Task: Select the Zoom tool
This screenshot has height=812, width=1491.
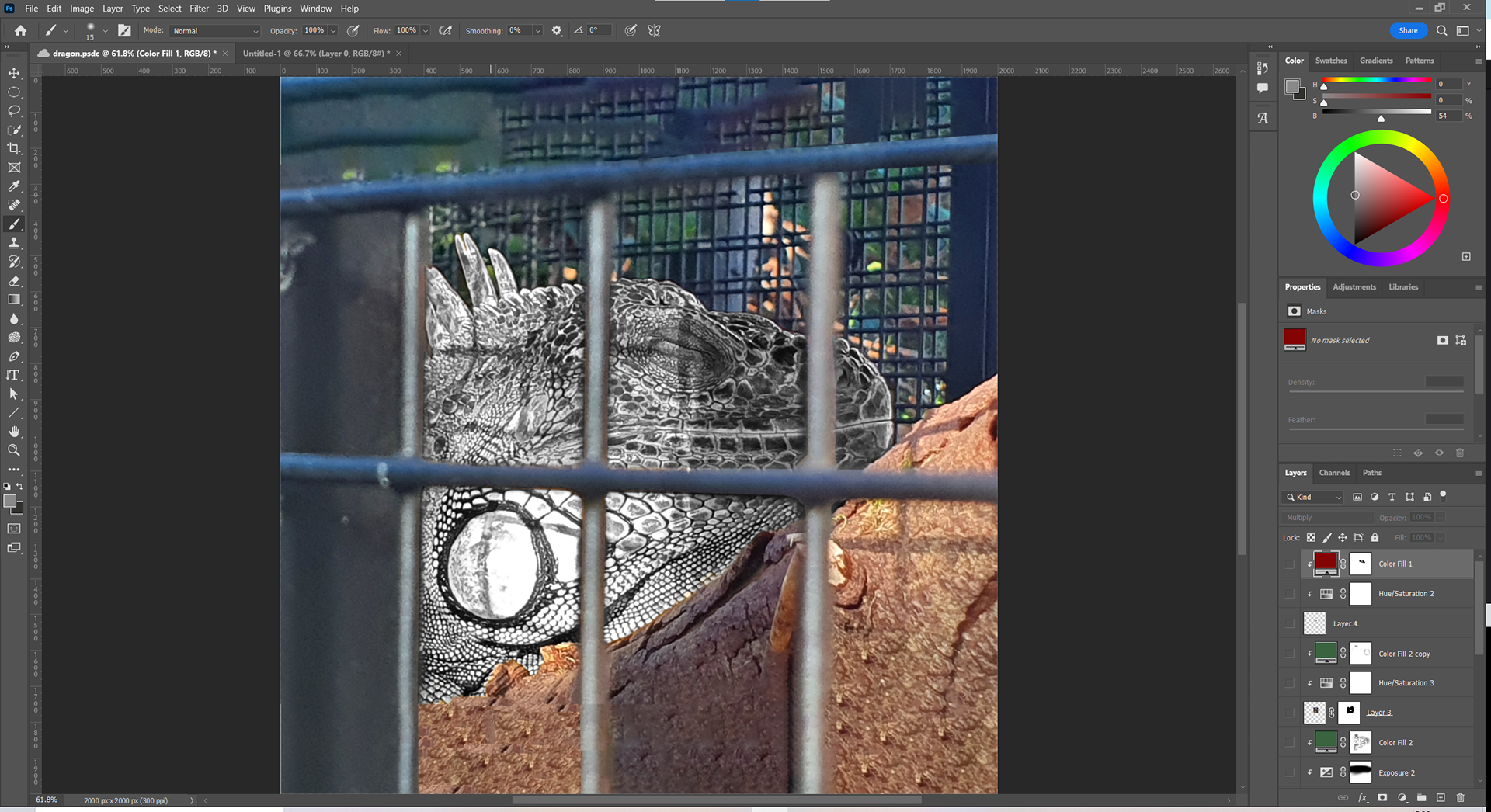Action: coord(14,450)
